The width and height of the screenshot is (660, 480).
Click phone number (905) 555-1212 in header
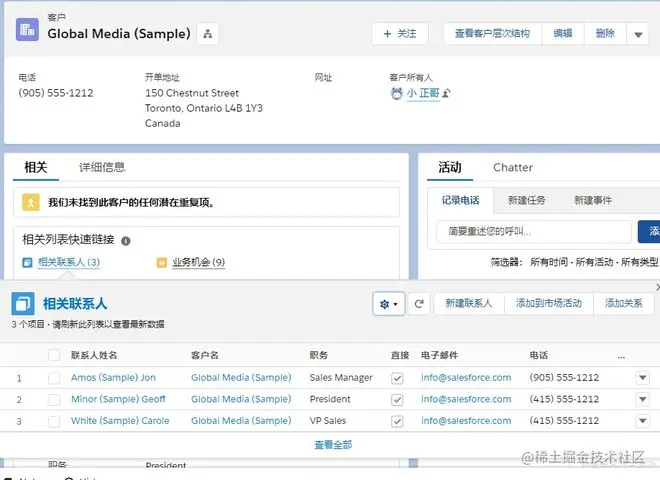click(x=56, y=93)
